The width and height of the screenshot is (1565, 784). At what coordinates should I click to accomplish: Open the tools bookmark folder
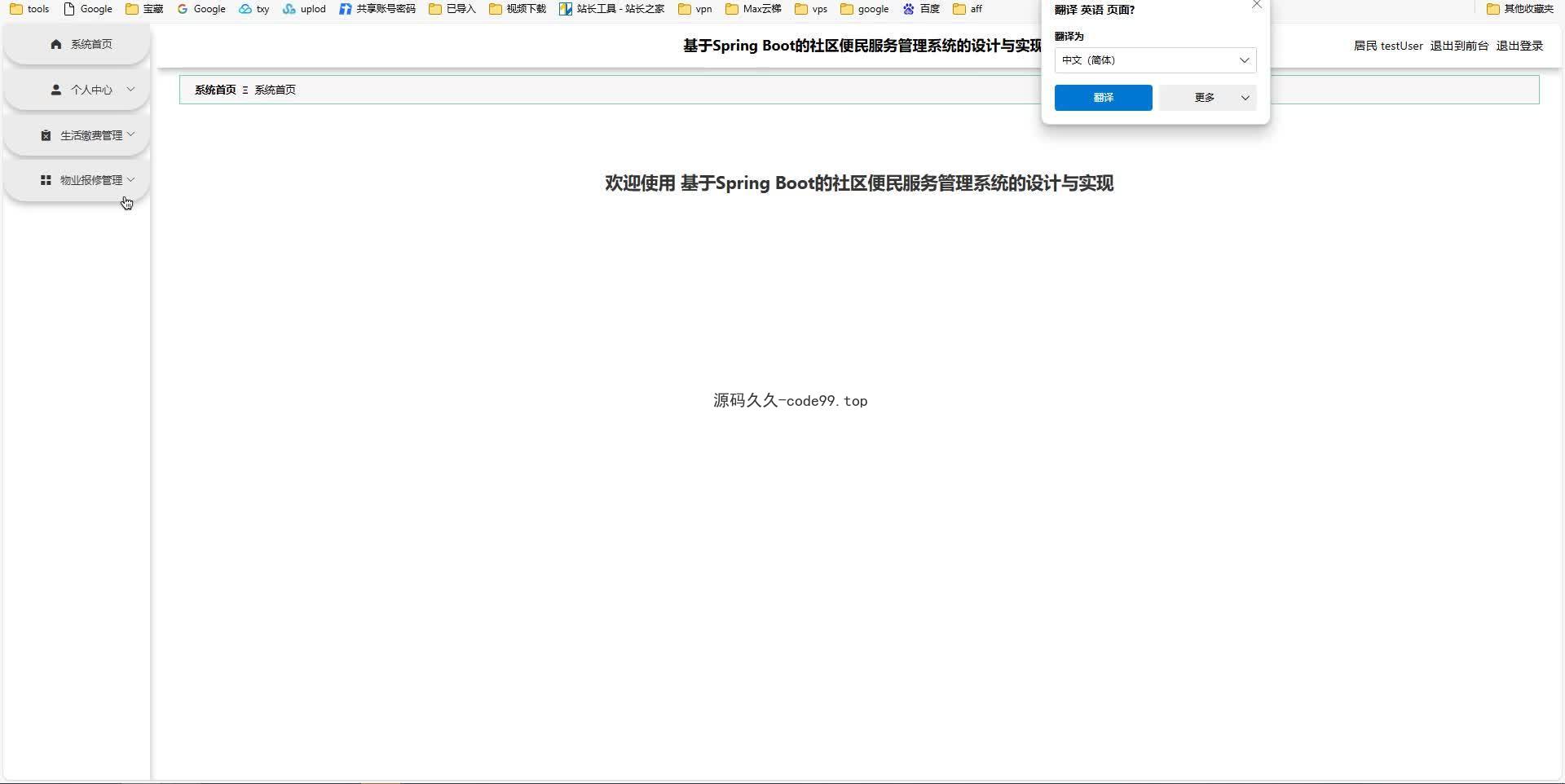pyautogui.click(x=30, y=9)
